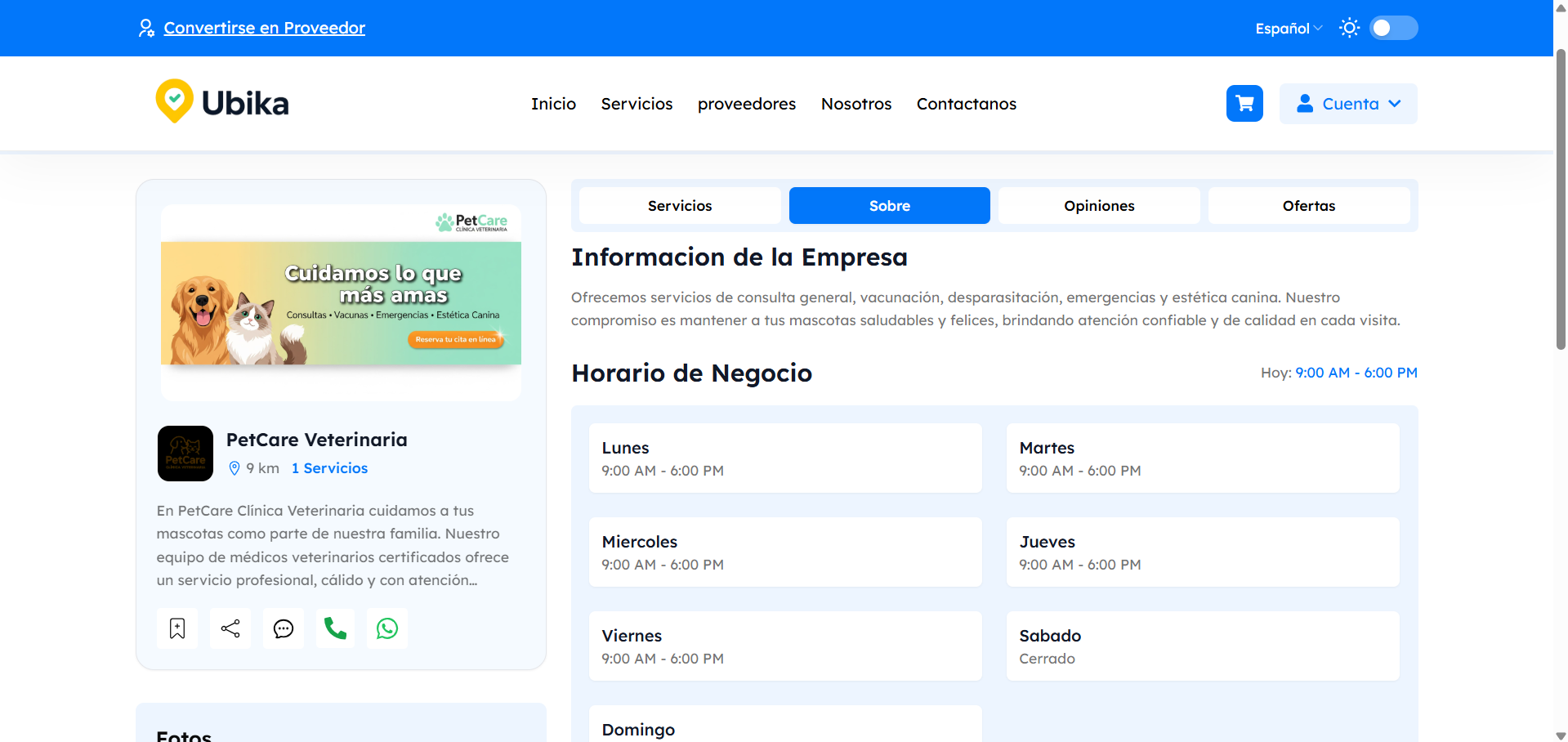The width and height of the screenshot is (1568, 742).
Task: Expand the Cuenta account menu
Action: coord(1347,103)
